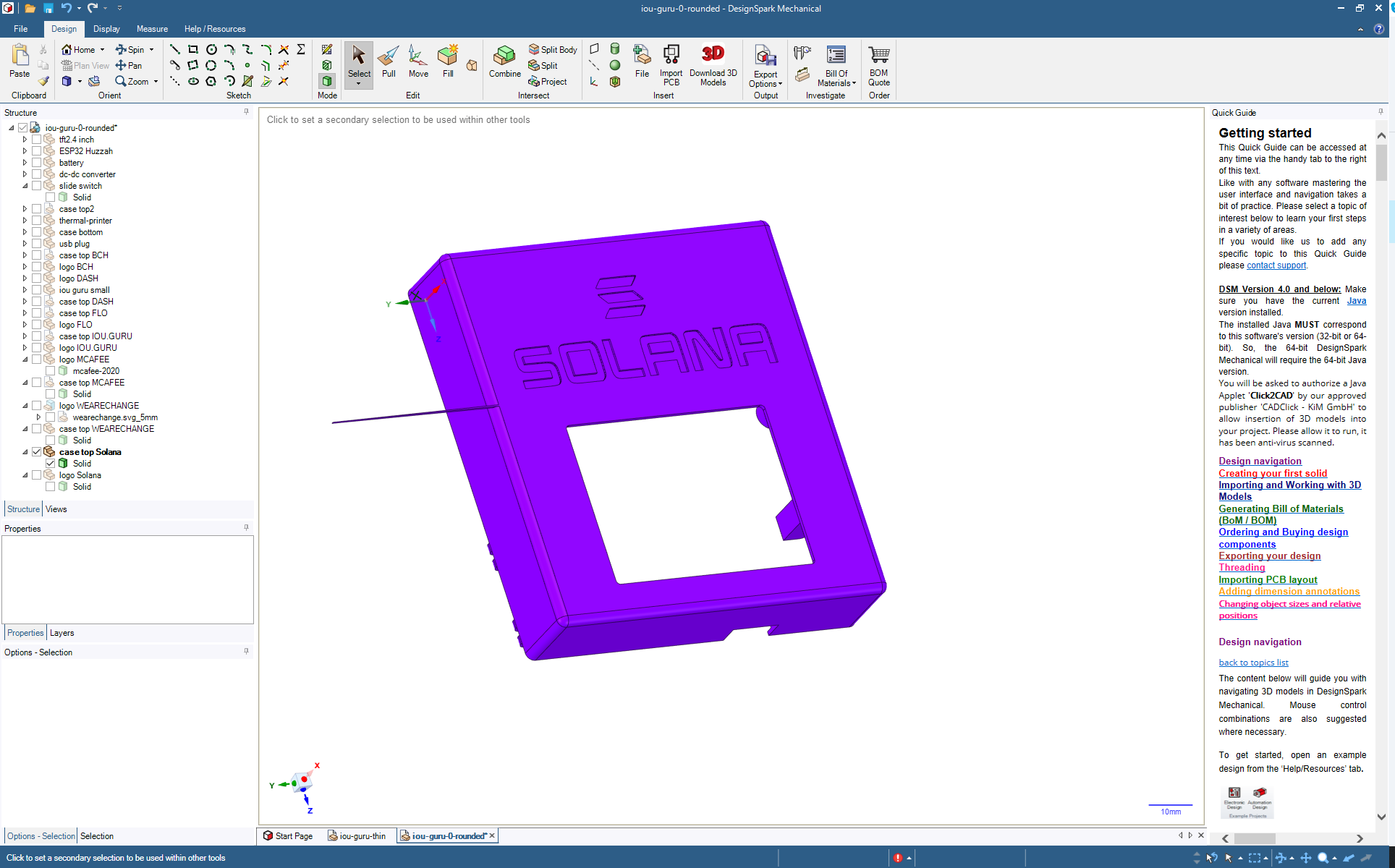The width and height of the screenshot is (1395, 868).
Task: Collapse the logo MCAFEE node
Action: pos(25,359)
